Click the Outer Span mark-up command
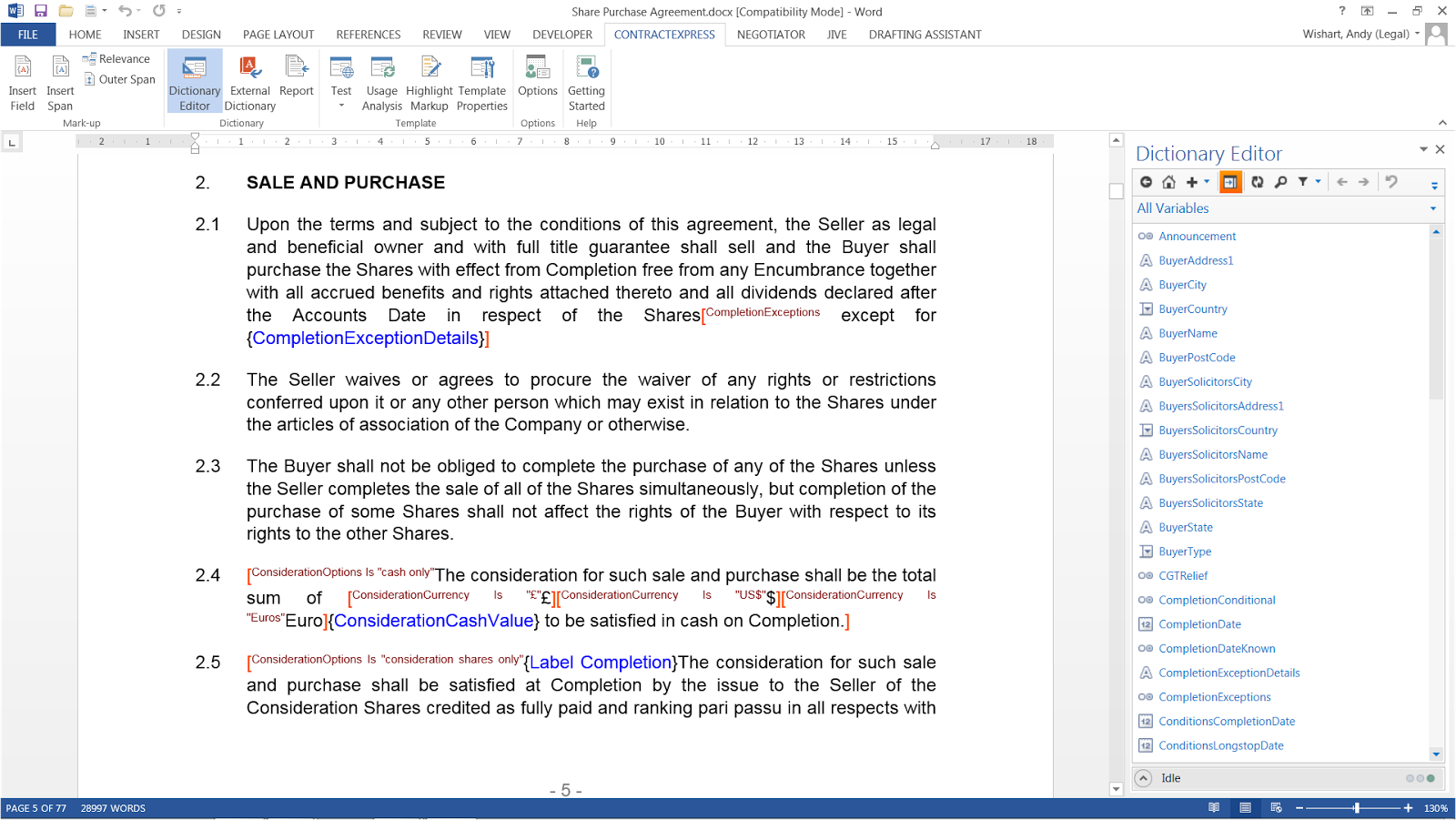 (x=120, y=79)
